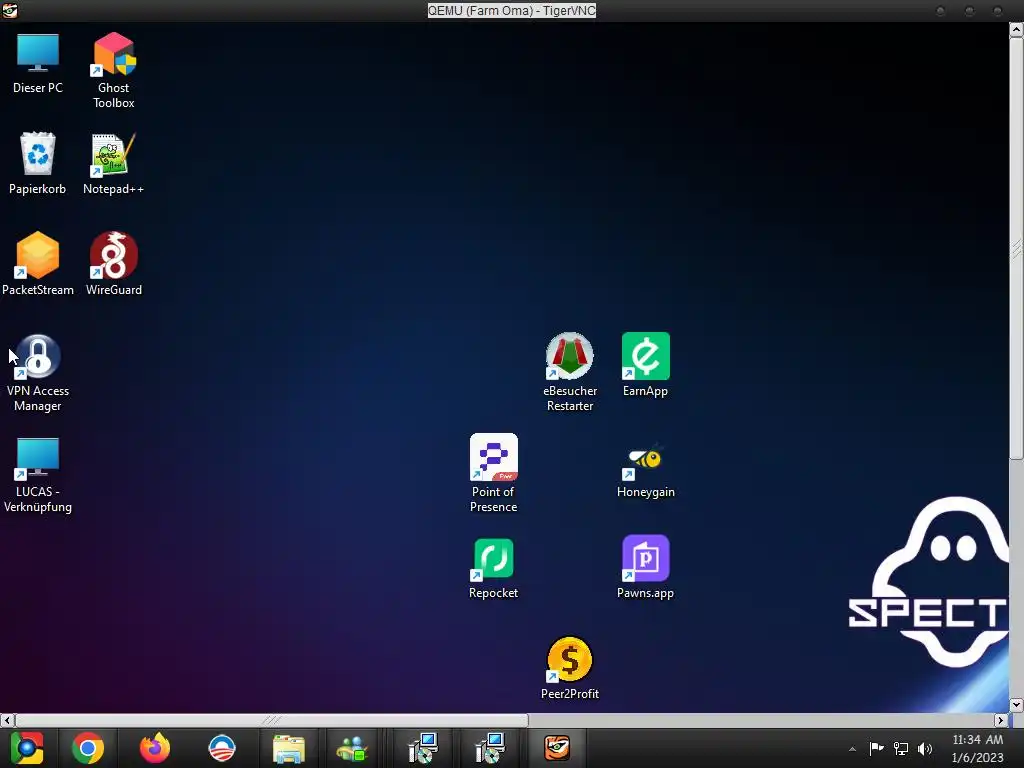This screenshot has height=768, width=1024.
Task: Click the TigerVNC title bar text
Action: pos(511,10)
